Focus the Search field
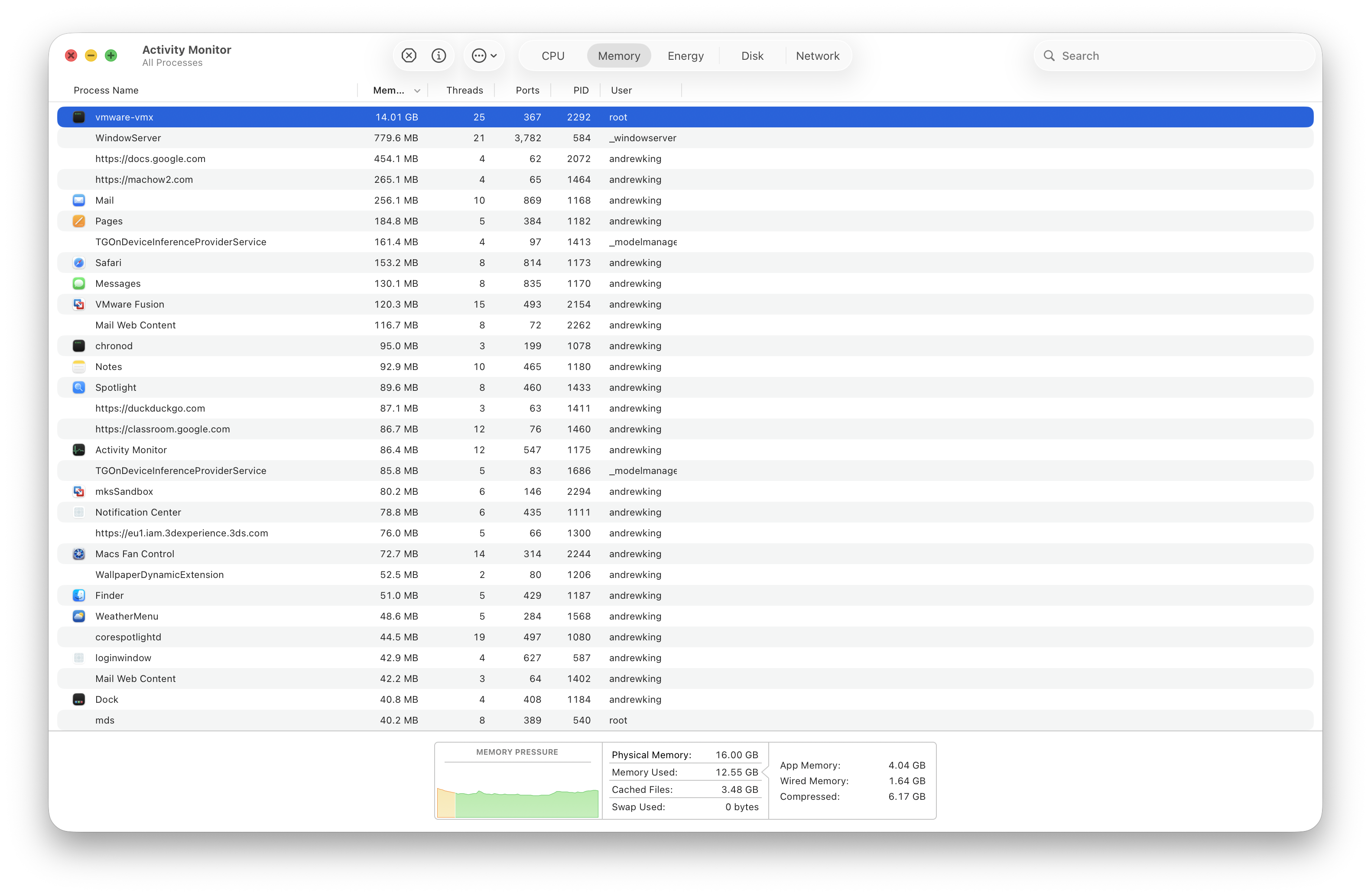 pos(1174,56)
